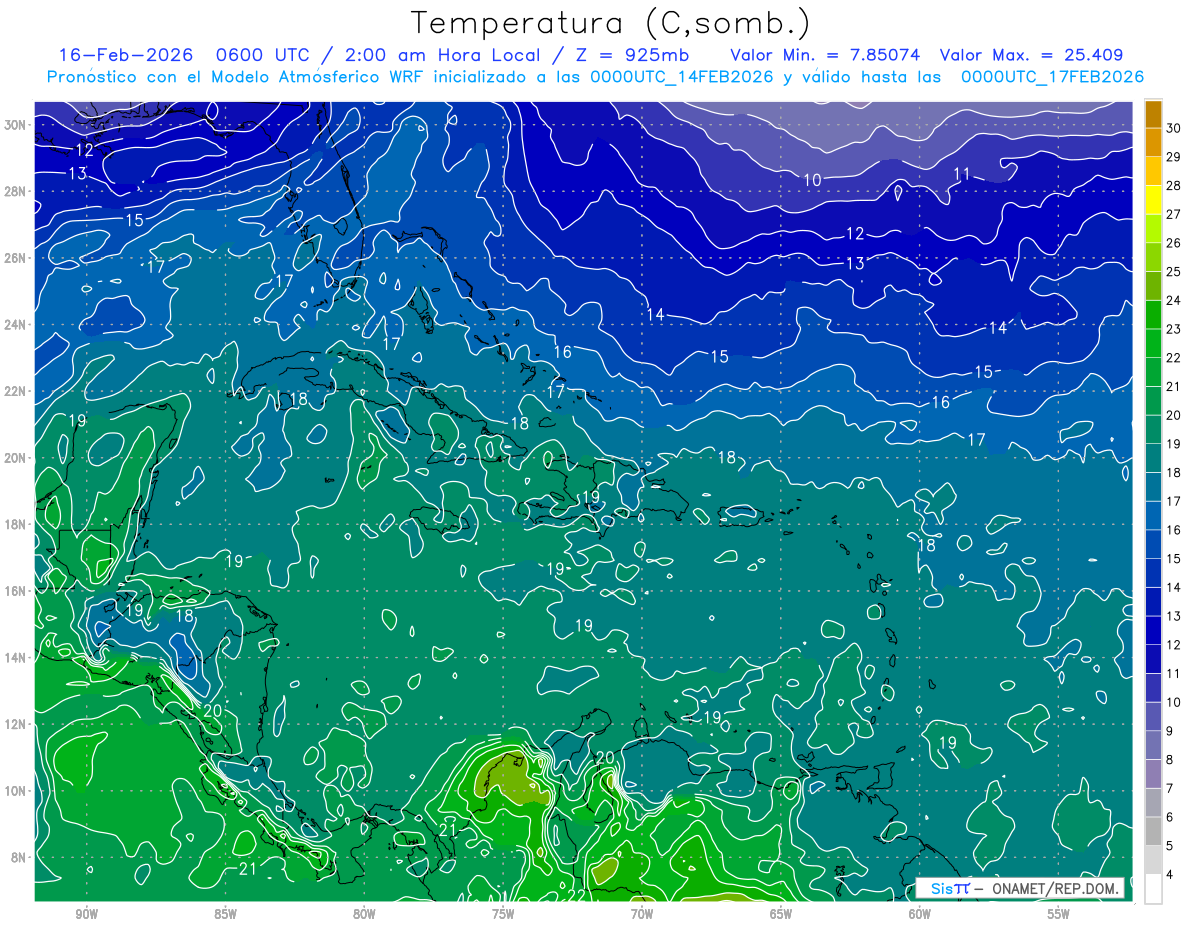The image size is (1200, 927).
Task: Click the 8N latitude label
Action: pyautogui.click(x=19, y=857)
